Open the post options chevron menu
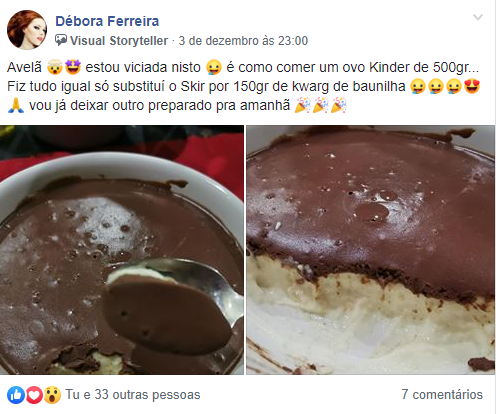The width and height of the screenshot is (496, 414). [478, 17]
